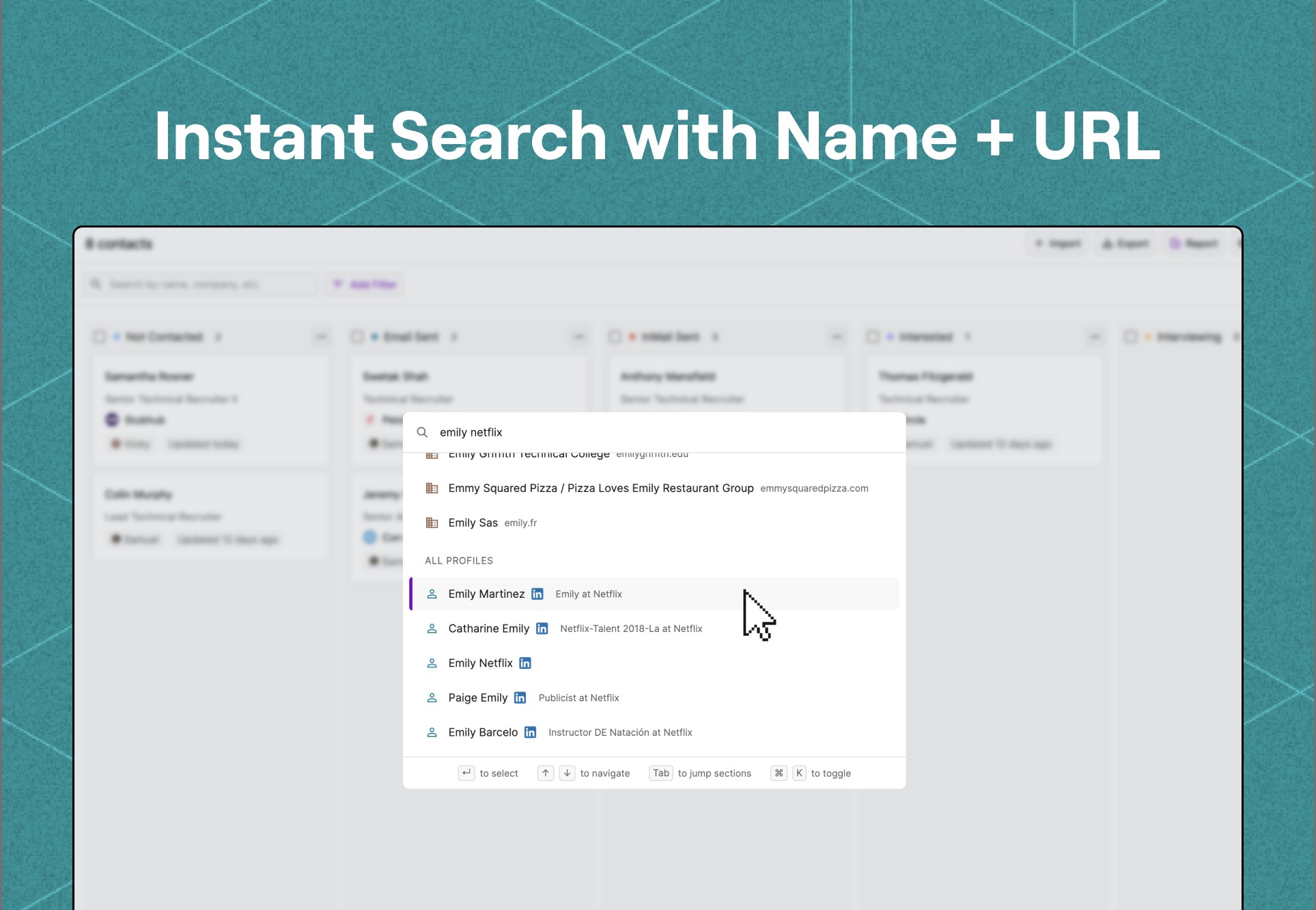Toggle the Not Contacted column checkbox
This screenshot has height=910, width=1316.
[x=100, y=337]
